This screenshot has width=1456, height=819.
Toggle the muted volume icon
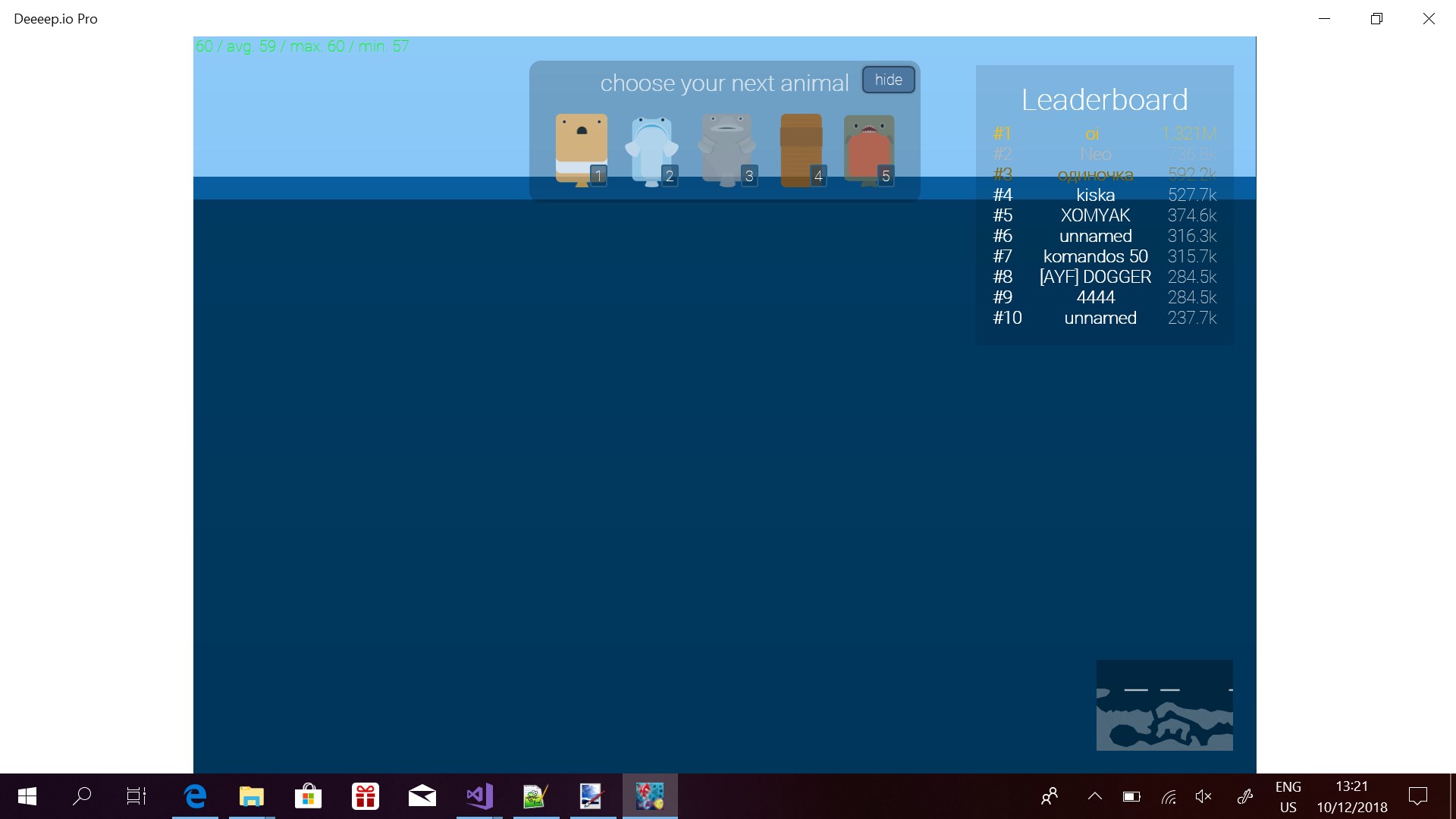pyautogui.click(x=1203, y=796)
